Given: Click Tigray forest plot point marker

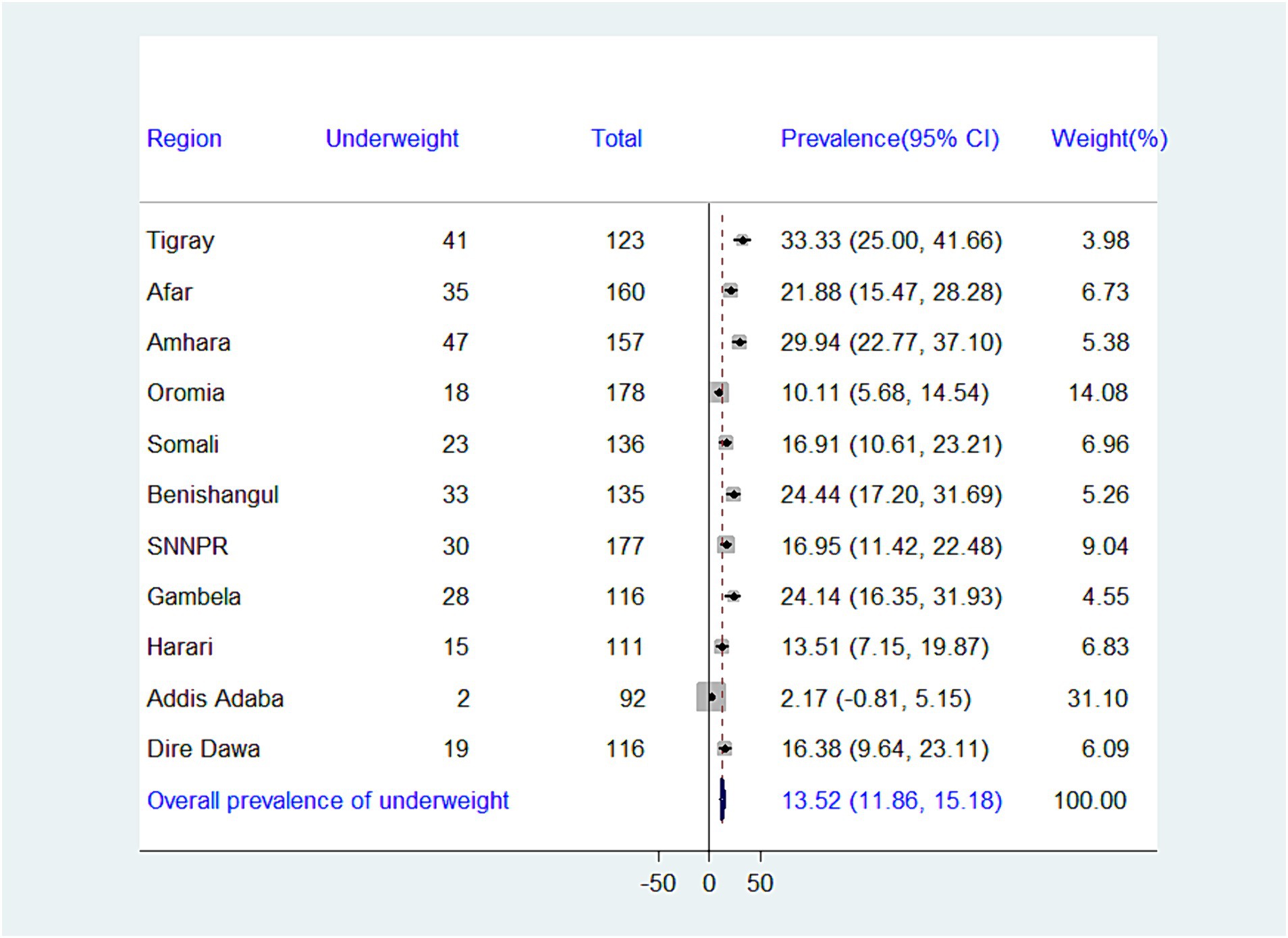Looking at the screenshot, I should pos(743,240).
